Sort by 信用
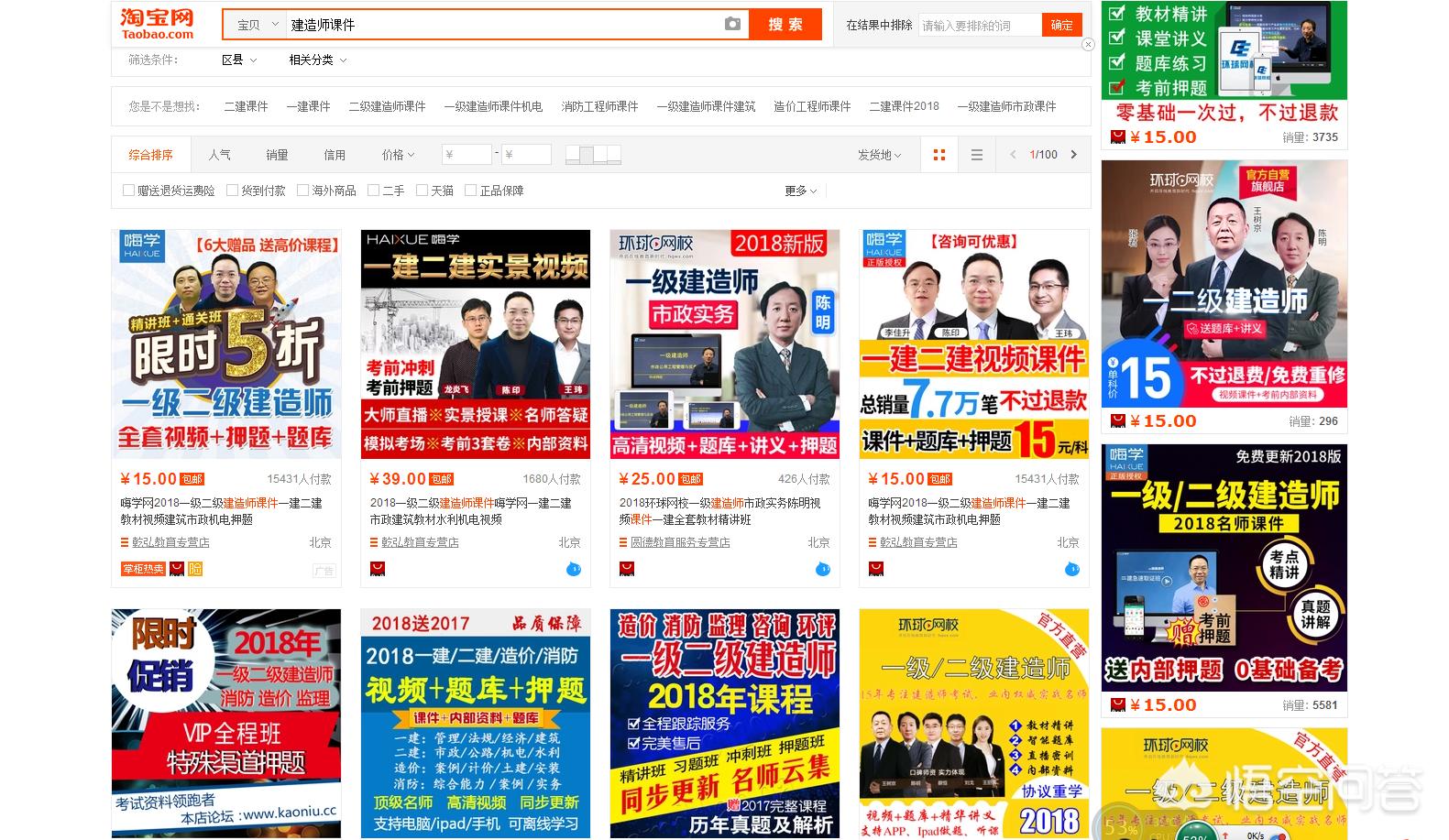 [x=335, y=155]
